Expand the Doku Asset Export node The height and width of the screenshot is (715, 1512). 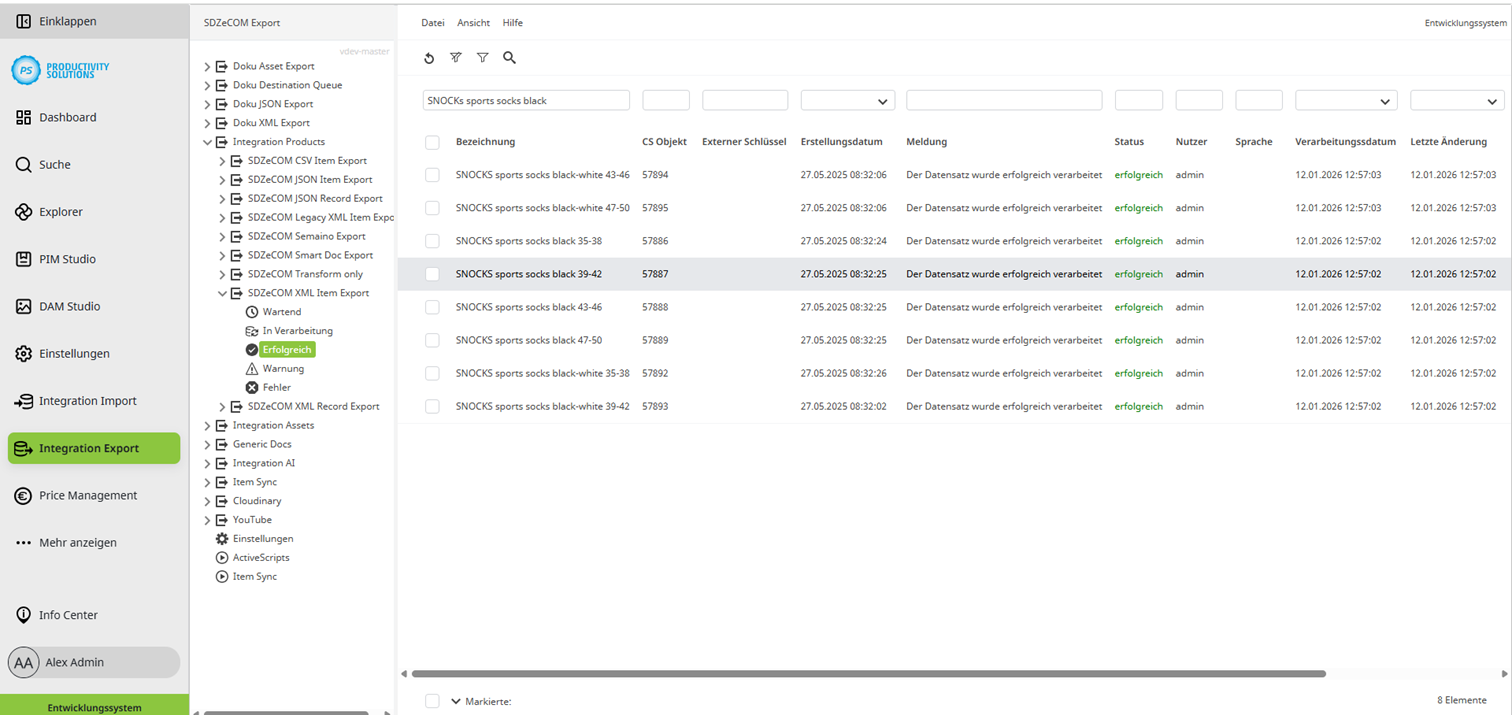click(208, 67)
